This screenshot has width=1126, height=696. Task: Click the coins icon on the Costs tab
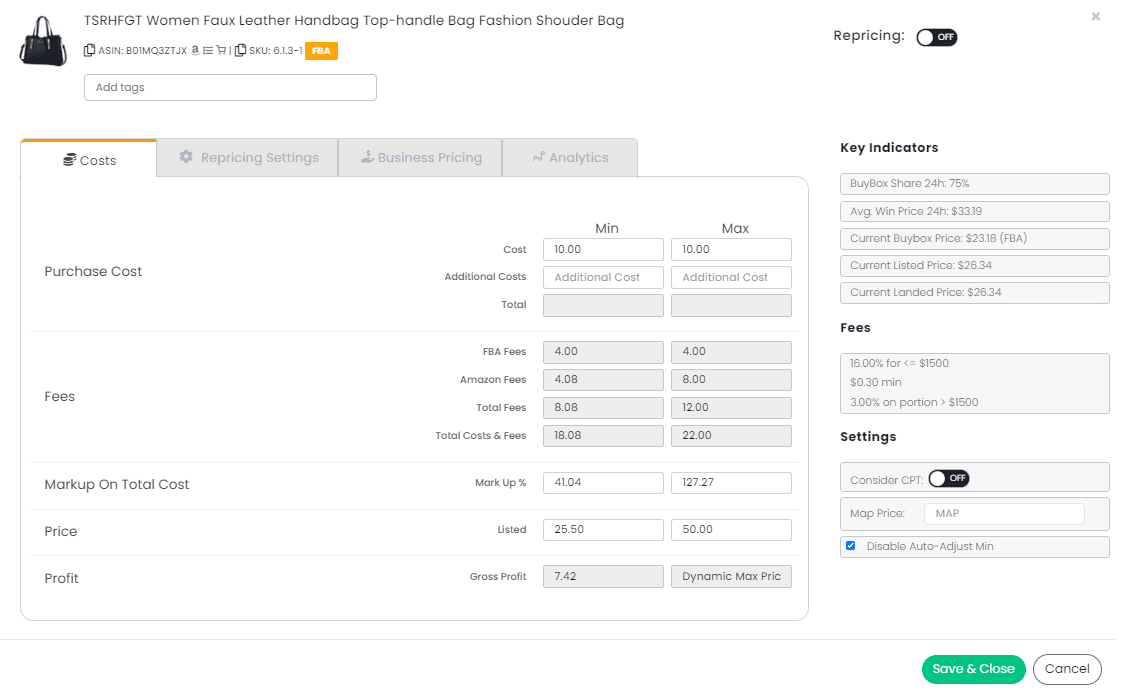click(x=70, y=159)
